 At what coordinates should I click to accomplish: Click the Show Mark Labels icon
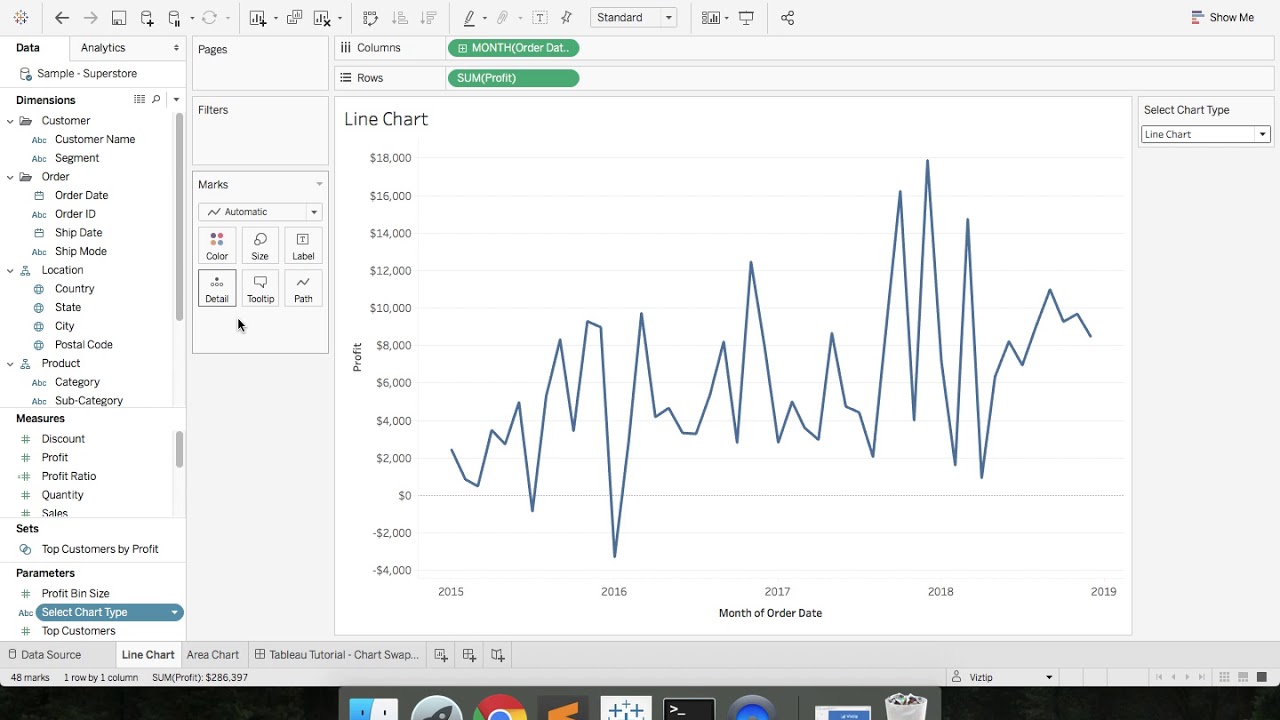click(540, 18)
